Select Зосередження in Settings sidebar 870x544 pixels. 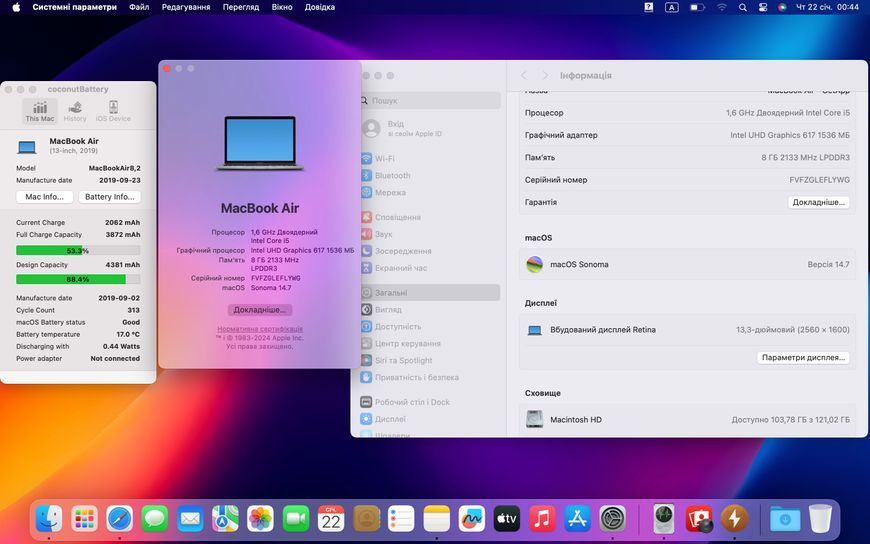[x=431, y=251]
